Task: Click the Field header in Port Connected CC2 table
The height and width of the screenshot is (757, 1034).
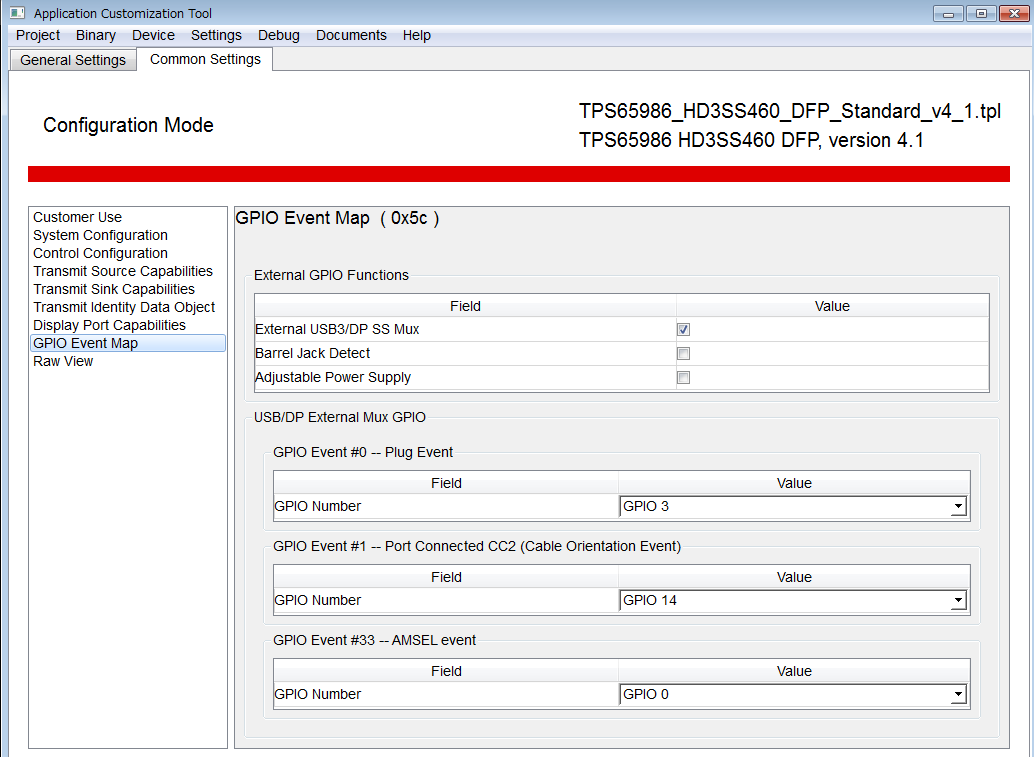Action: pyautogui.click(x=446, y=578)
